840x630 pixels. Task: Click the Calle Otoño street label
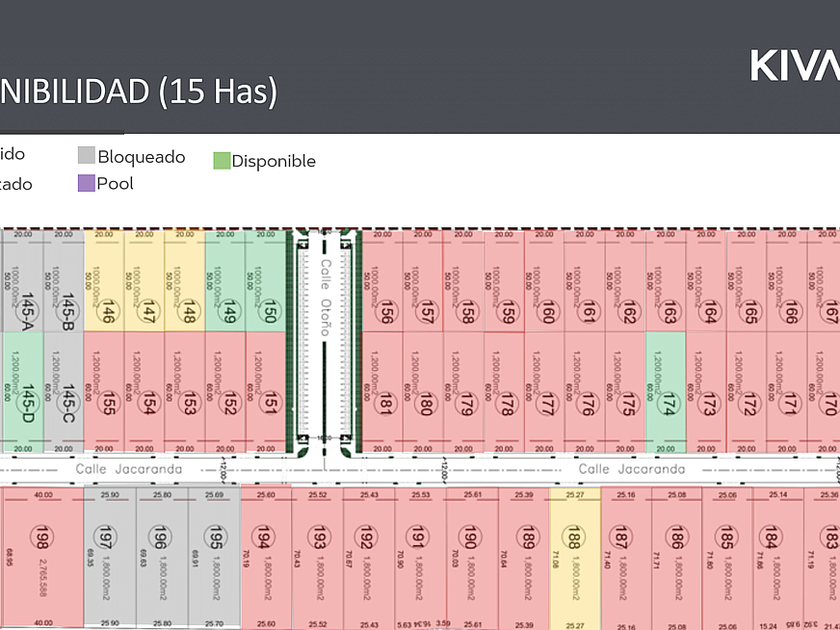point(325,298)
